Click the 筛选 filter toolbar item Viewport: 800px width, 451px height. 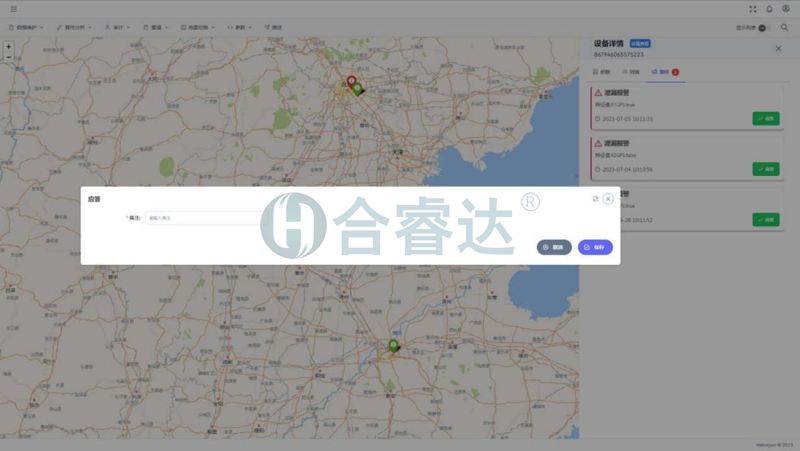[x=273, y=28]
